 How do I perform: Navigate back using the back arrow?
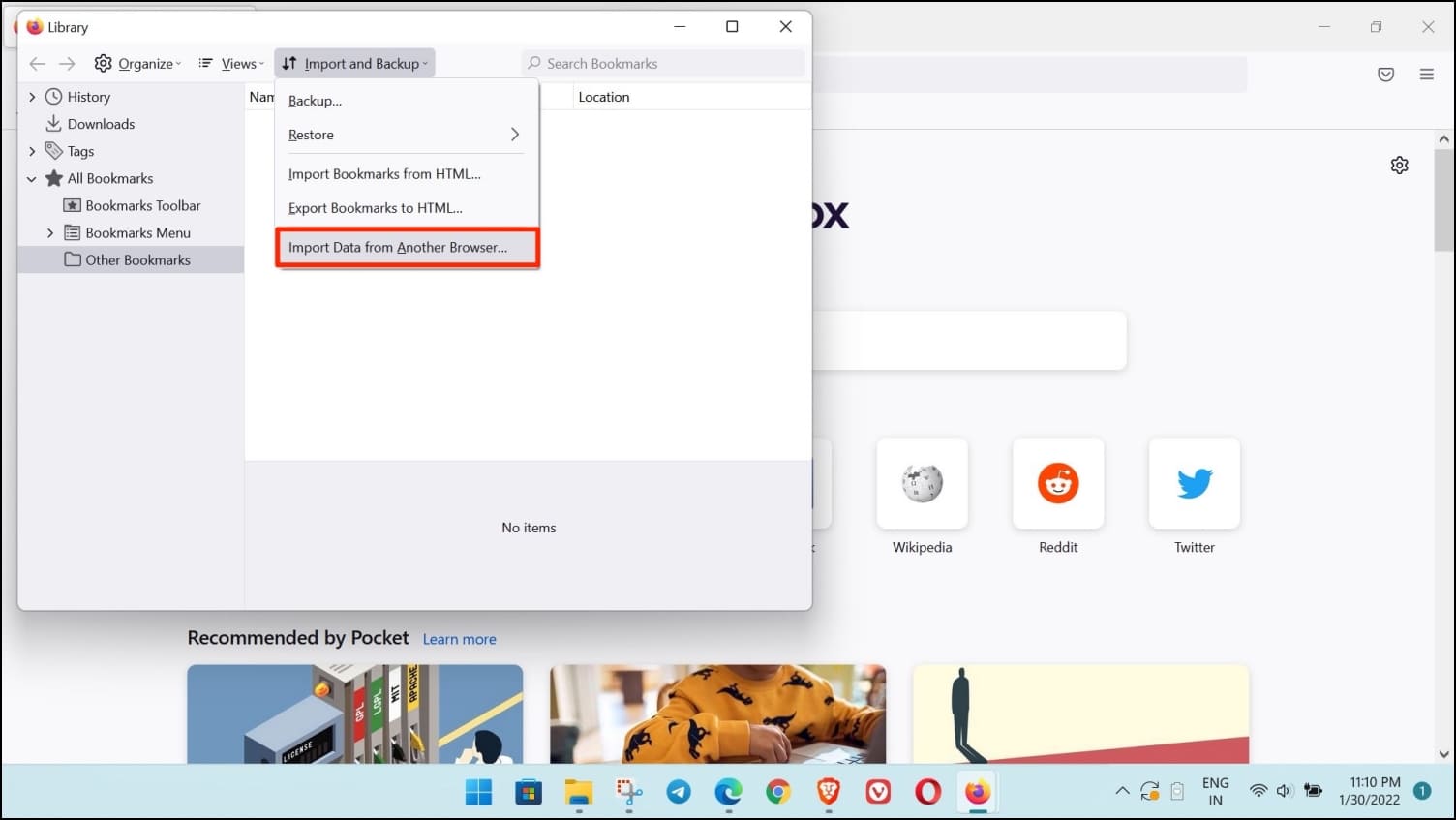click(x=37, y=63)
